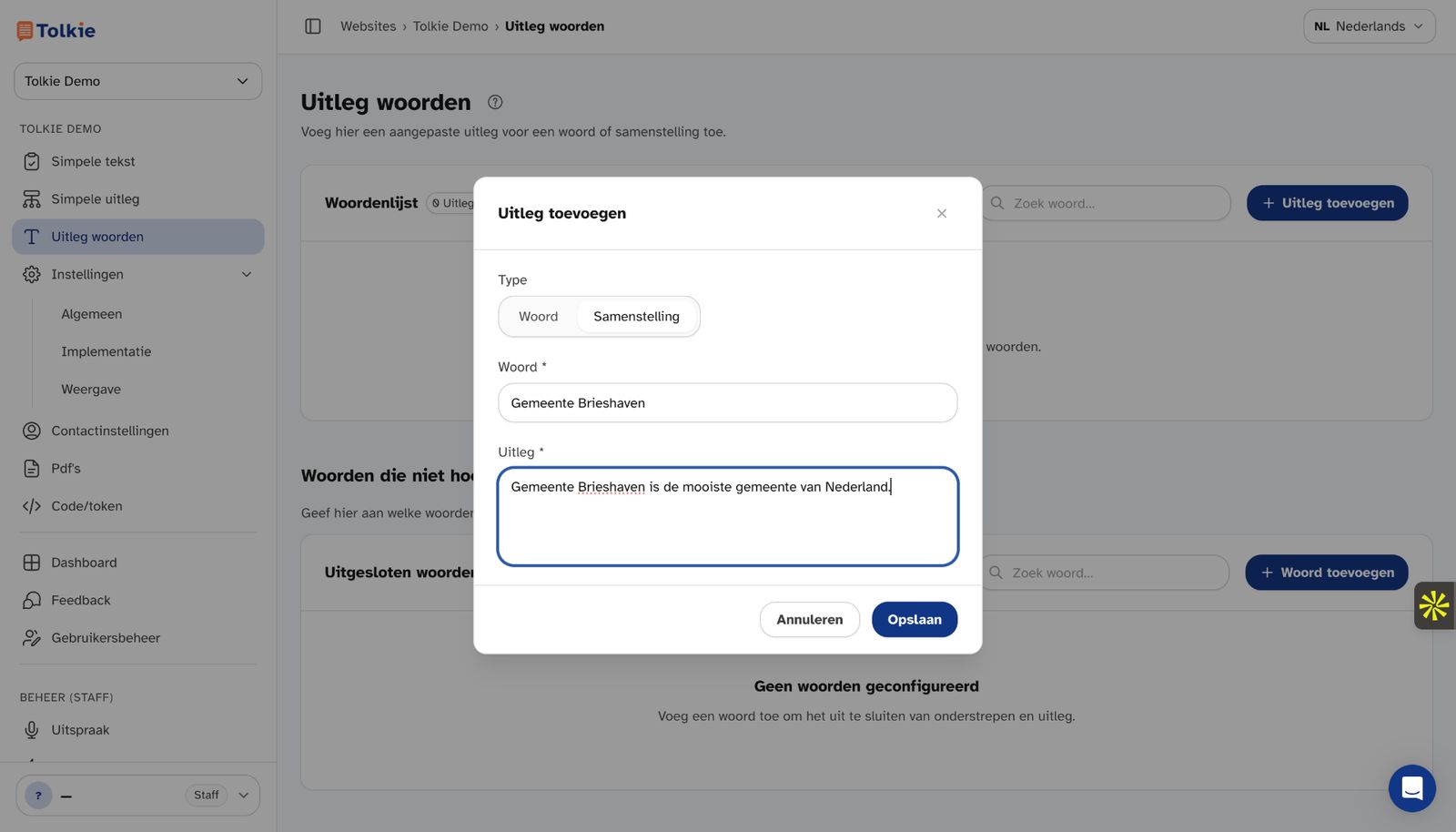
Task: Toggle the sidebar panel icon
Action: 313,26
